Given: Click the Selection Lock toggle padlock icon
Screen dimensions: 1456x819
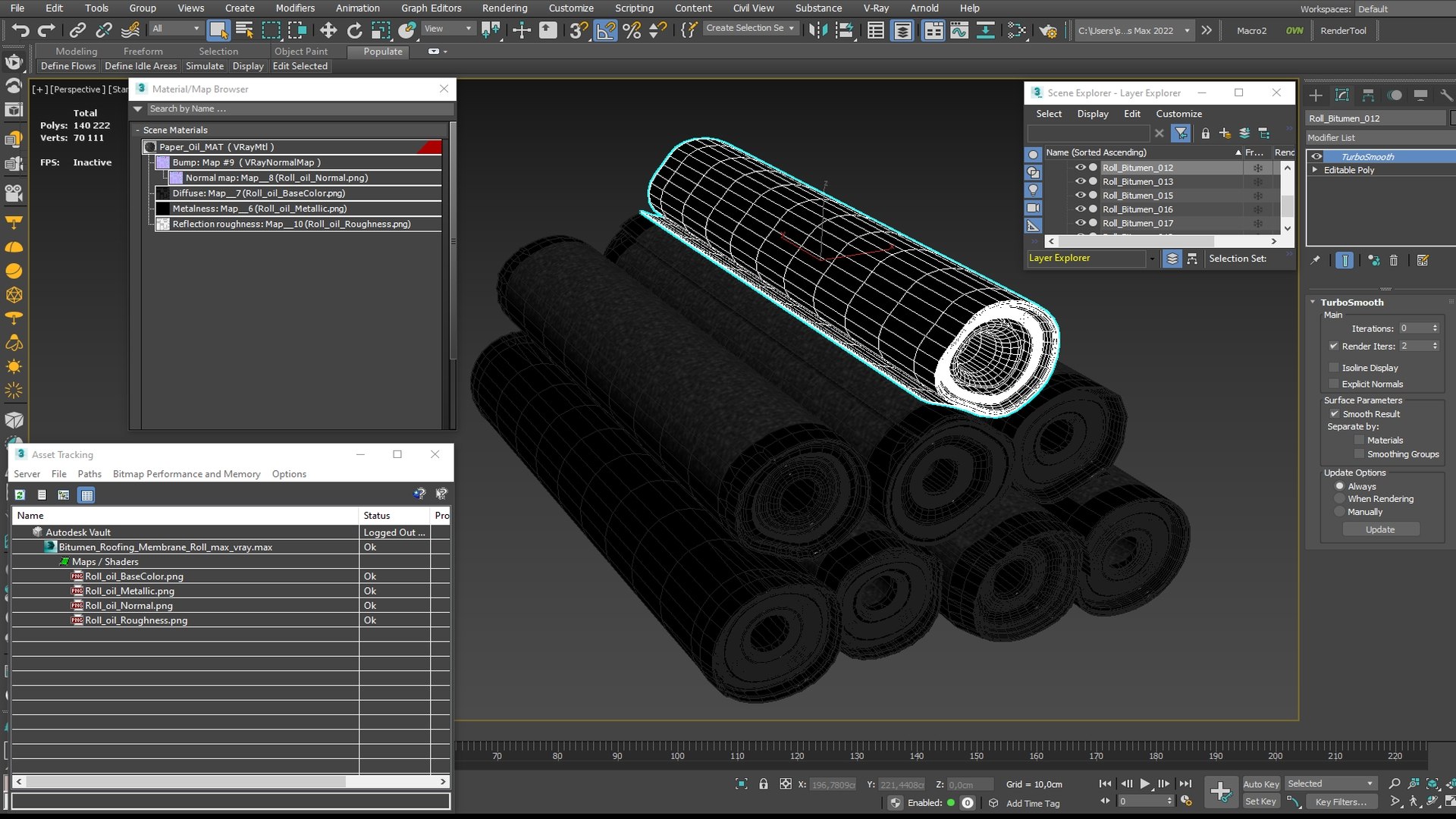Looking at the screenshot, I should tap(764, 784).
